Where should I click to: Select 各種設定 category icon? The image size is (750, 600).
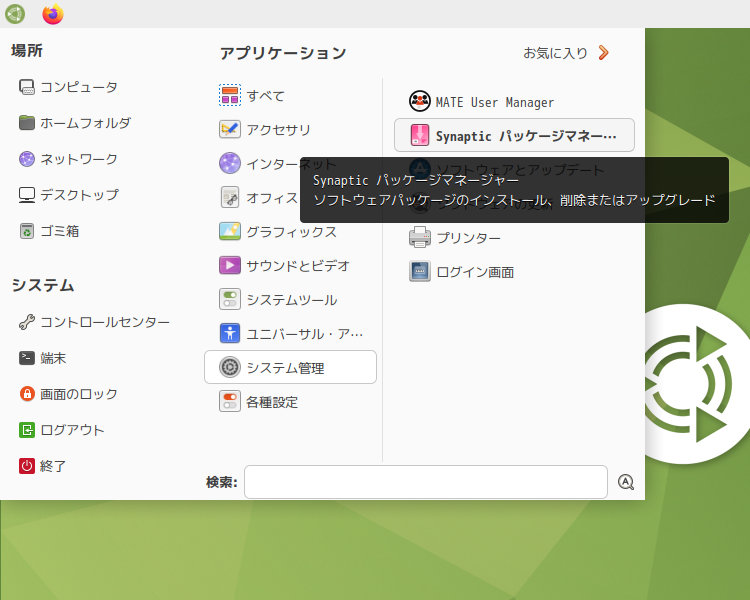[230, 401]
